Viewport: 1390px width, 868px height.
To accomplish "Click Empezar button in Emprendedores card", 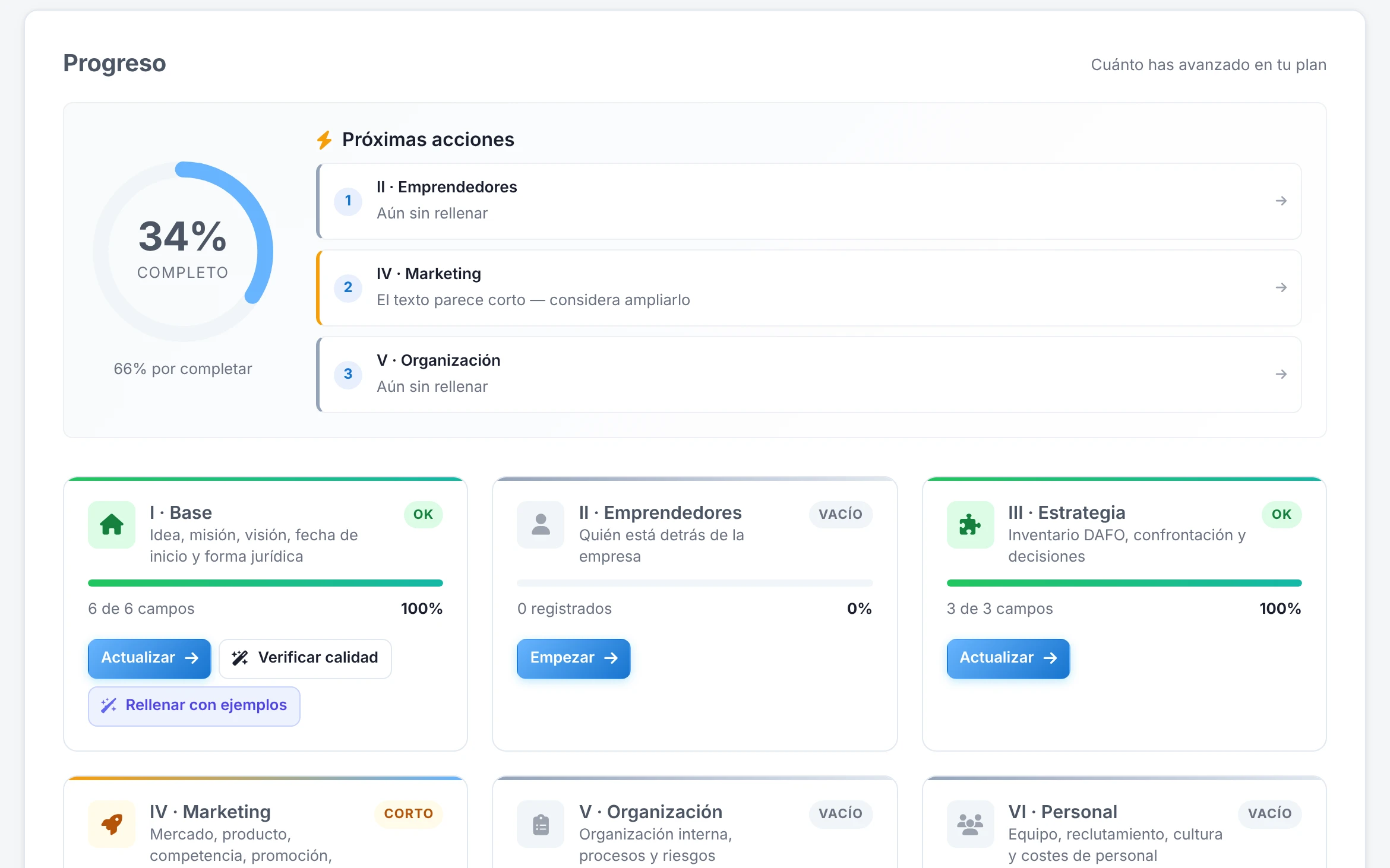I will 574,658.
